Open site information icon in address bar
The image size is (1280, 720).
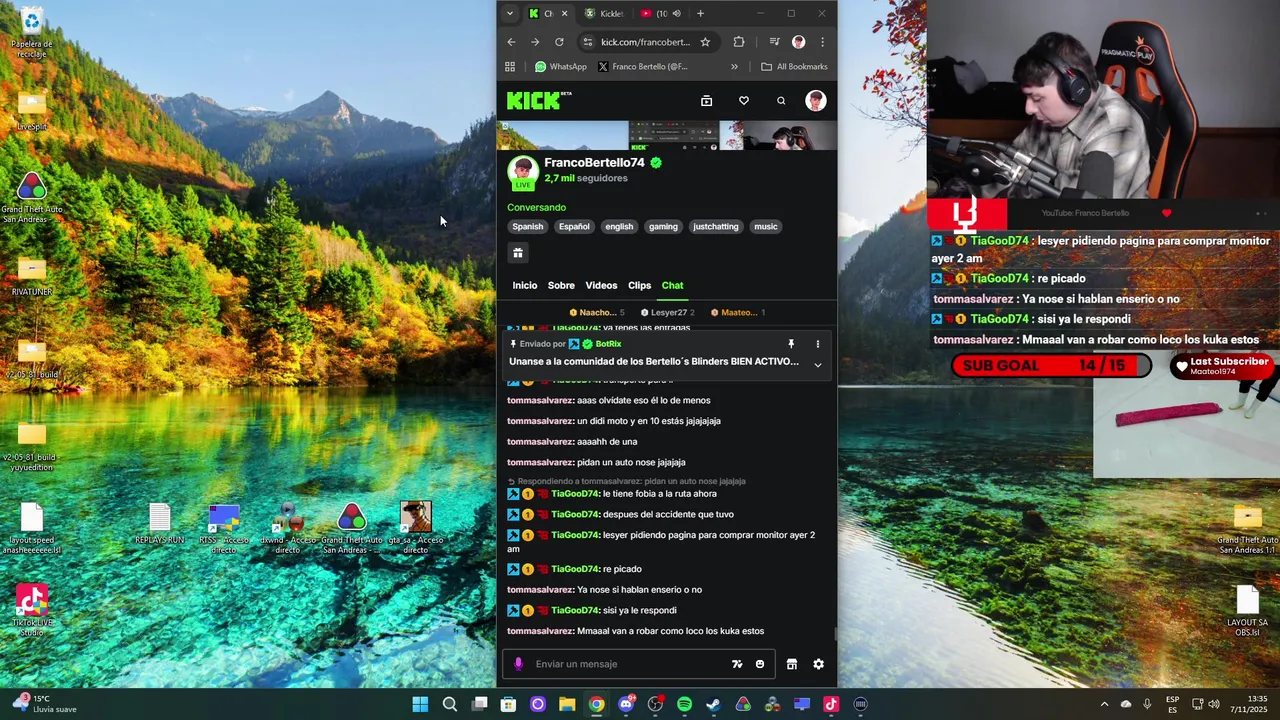click(x=588, y=42)
